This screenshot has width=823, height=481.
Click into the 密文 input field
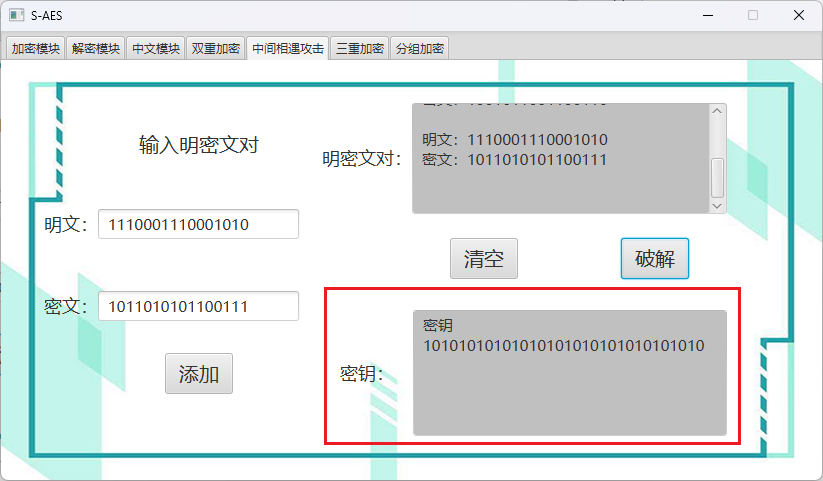click(x=198, y=307)
